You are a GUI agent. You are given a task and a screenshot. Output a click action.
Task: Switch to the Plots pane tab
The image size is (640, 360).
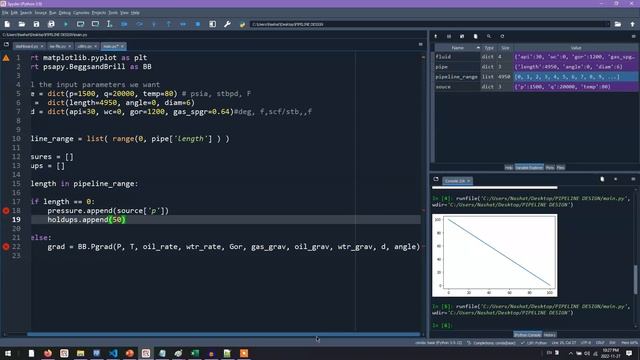tap(550, 167)
